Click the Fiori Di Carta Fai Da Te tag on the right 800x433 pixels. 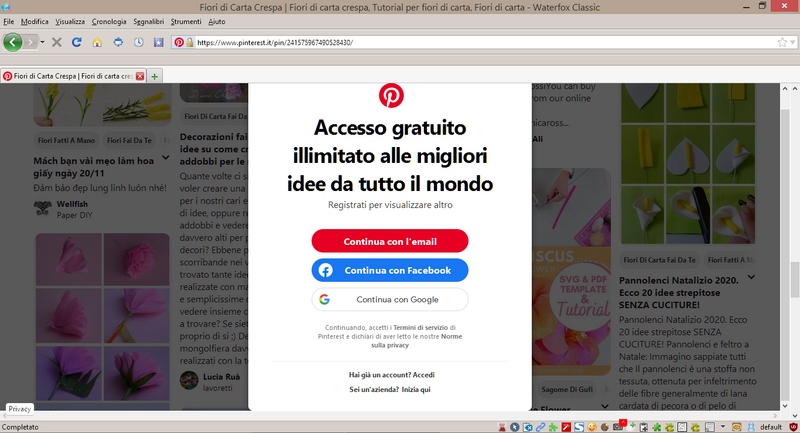tap(659, 260)
